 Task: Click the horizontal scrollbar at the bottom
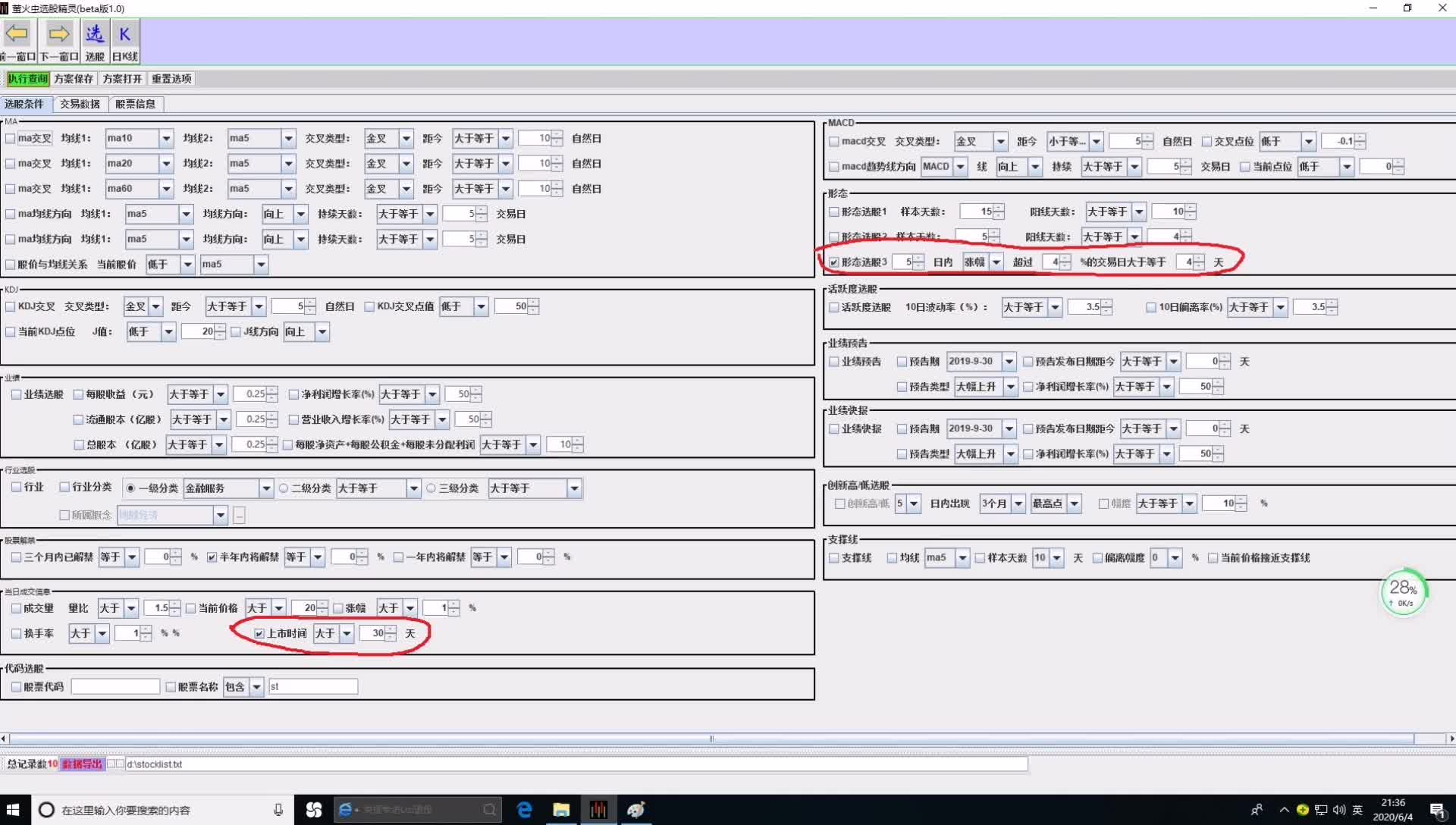click(711, 739)
